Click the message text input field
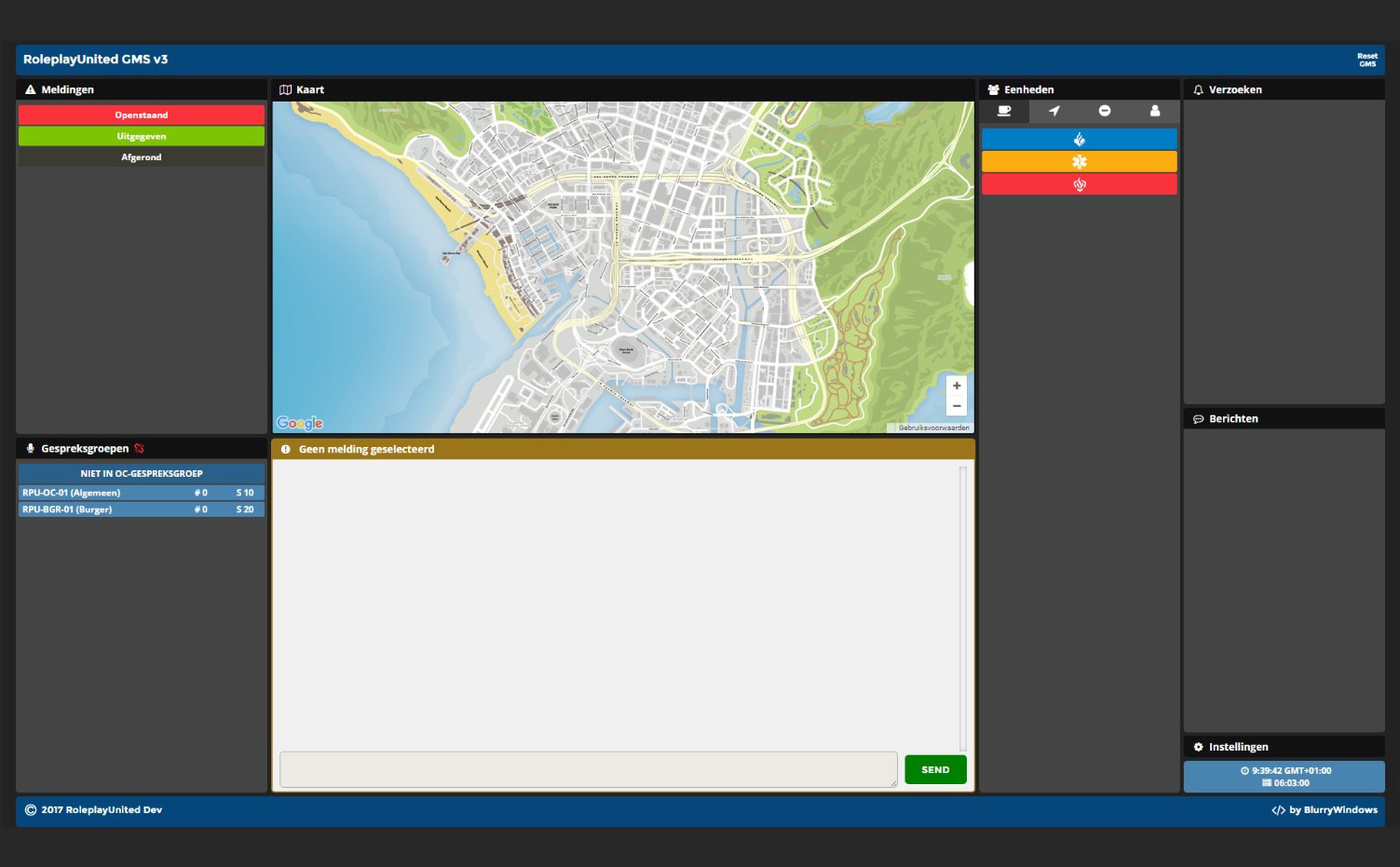This screenshot has height=867, width=1400. click(x=588, y=769)
